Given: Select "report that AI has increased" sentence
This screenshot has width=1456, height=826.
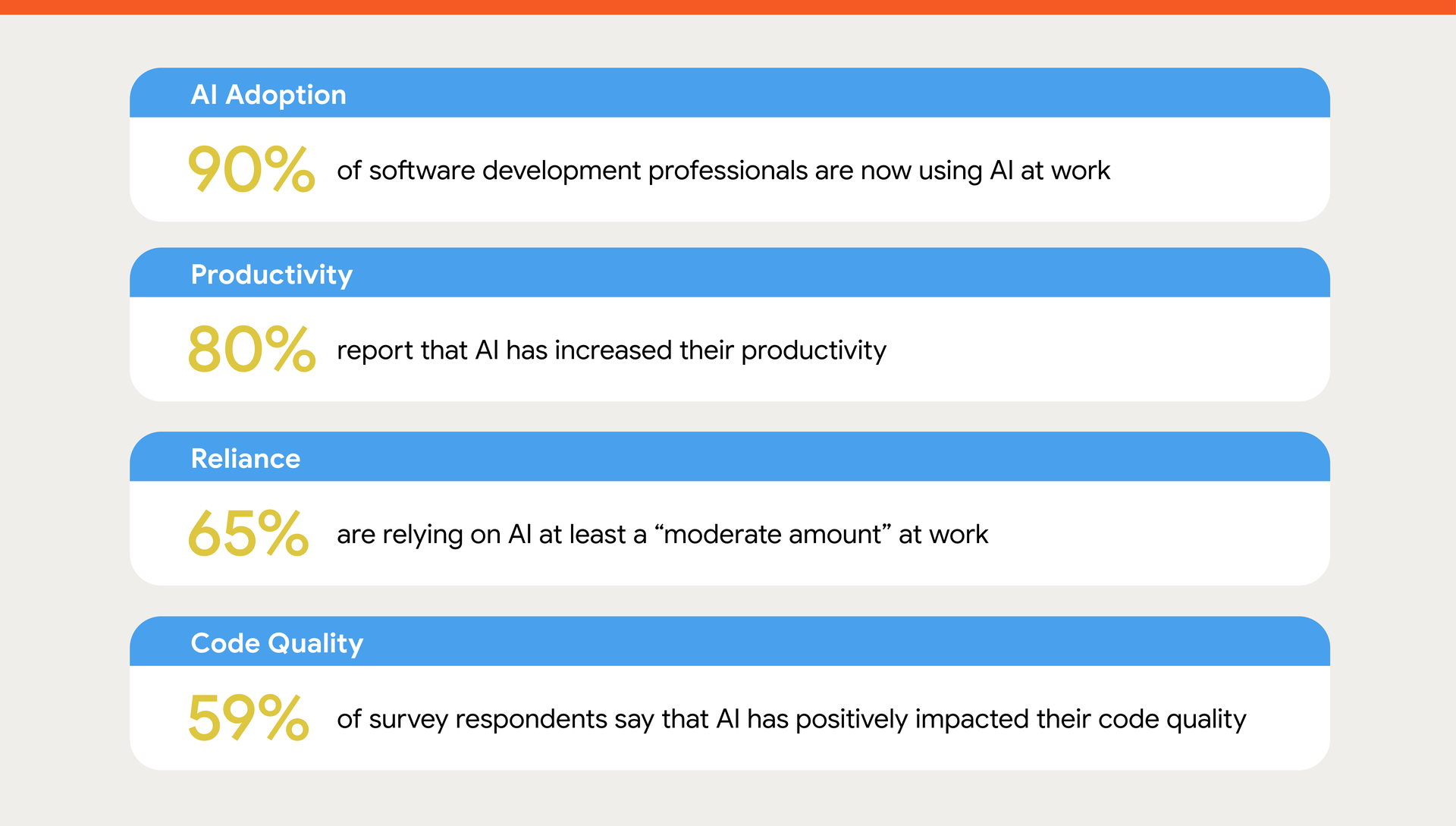Looking at the screenshot, I should click(x=611, y=350).
